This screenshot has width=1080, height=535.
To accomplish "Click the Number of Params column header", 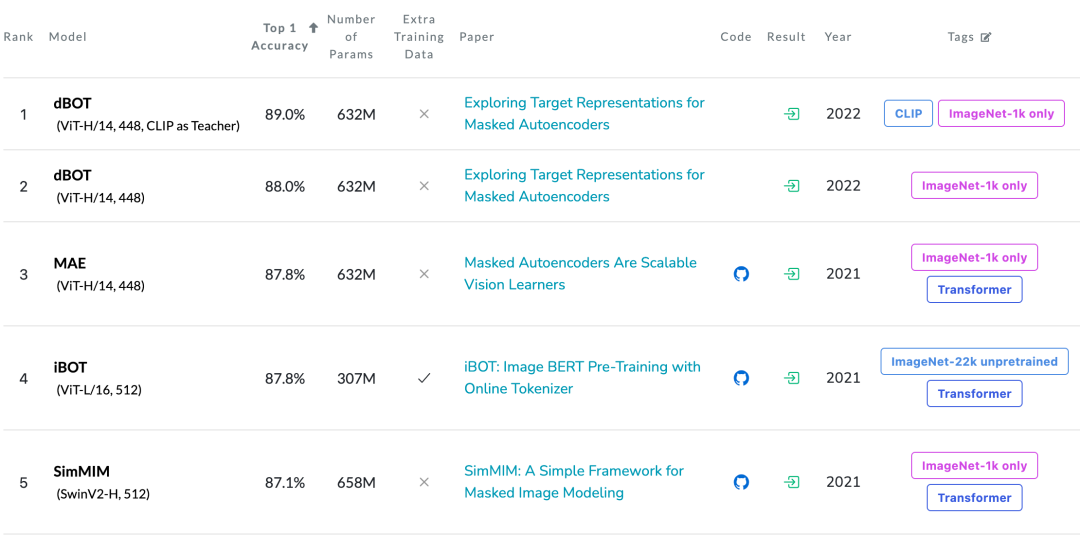I will [352, 37].
